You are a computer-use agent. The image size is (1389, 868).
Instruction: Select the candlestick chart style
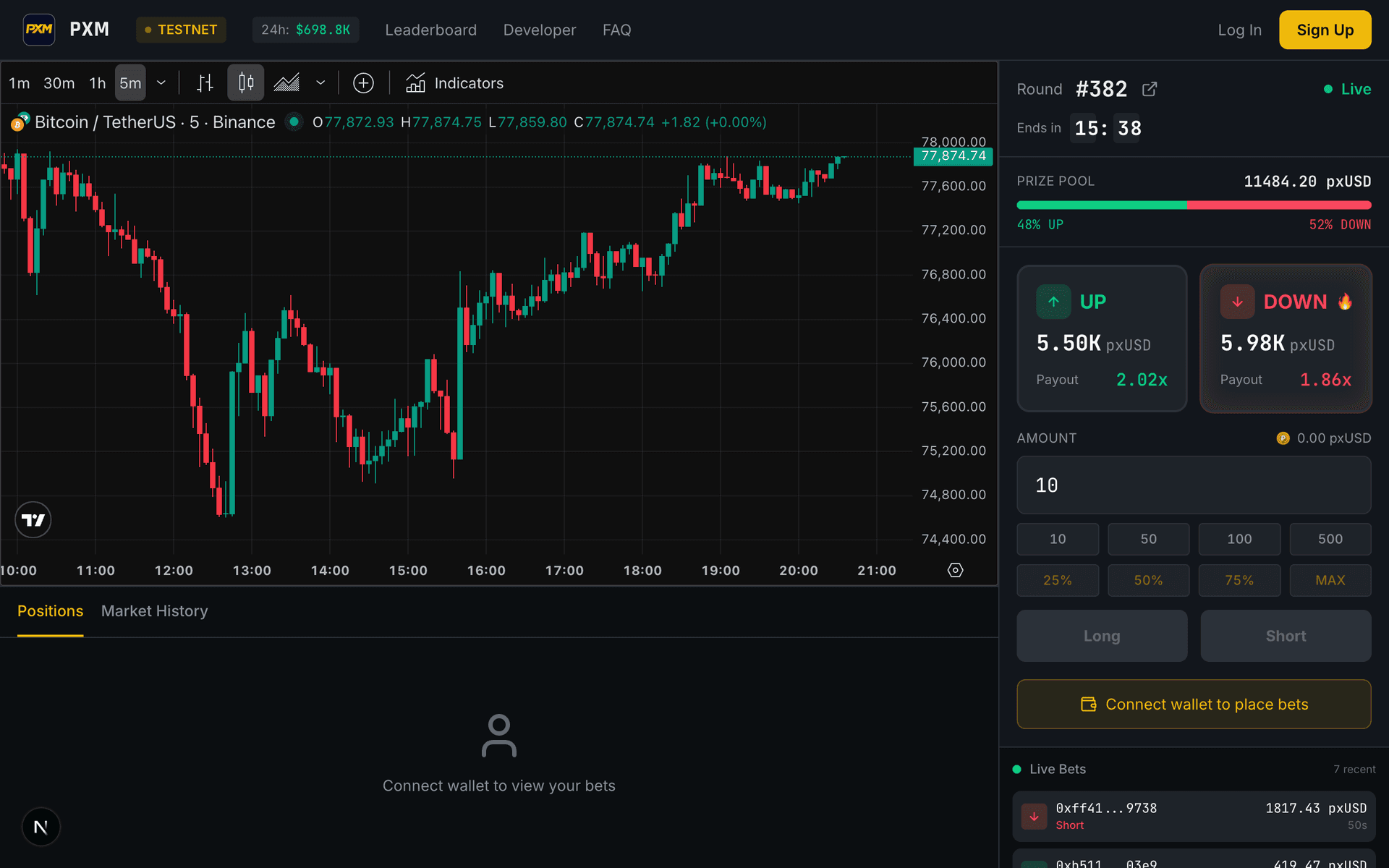tap(245, 82)
